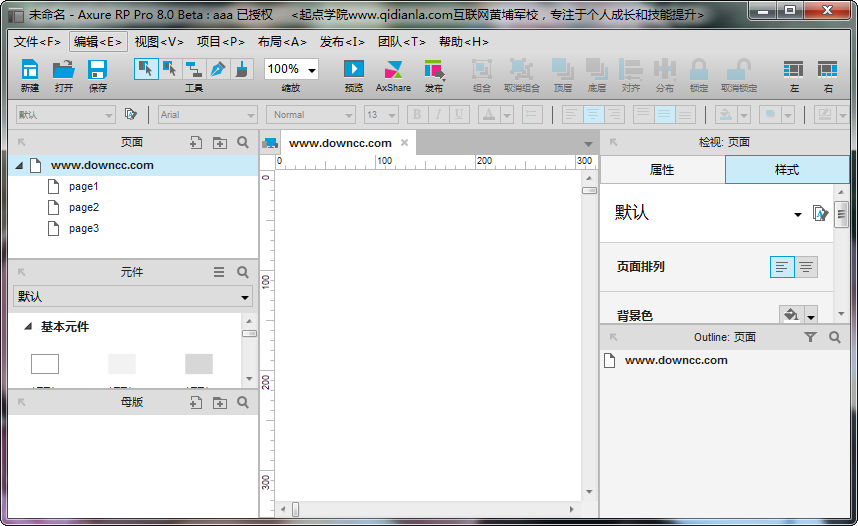Open AxShare from the toolbar
This screenshot has height=526, width=858.
[x=393, y=69]
